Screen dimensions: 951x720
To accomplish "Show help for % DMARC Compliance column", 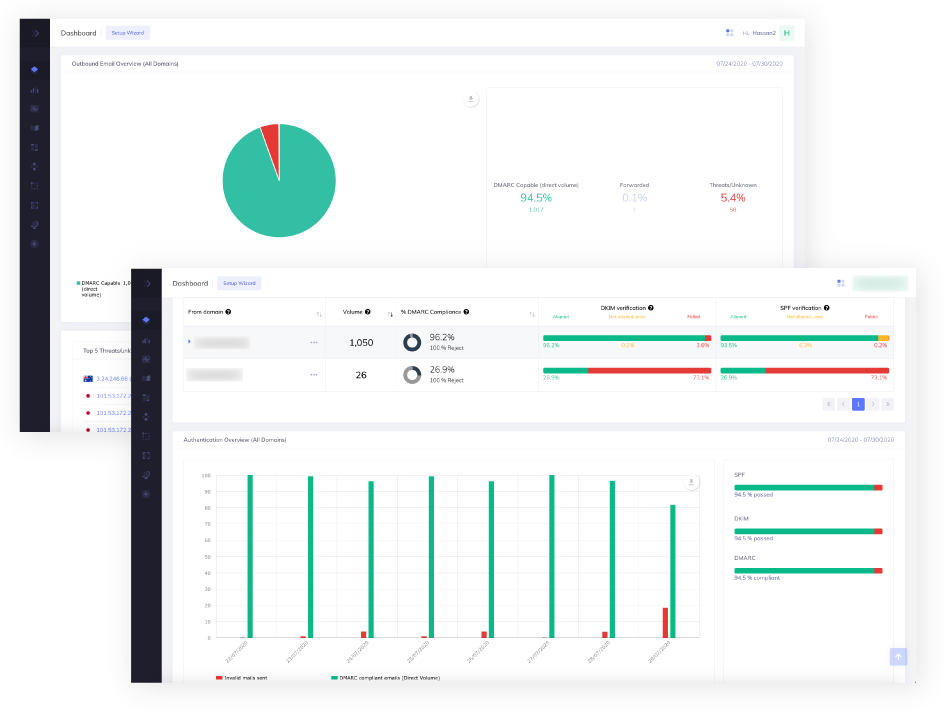I will pyautogui.click(x=466, y=312).
